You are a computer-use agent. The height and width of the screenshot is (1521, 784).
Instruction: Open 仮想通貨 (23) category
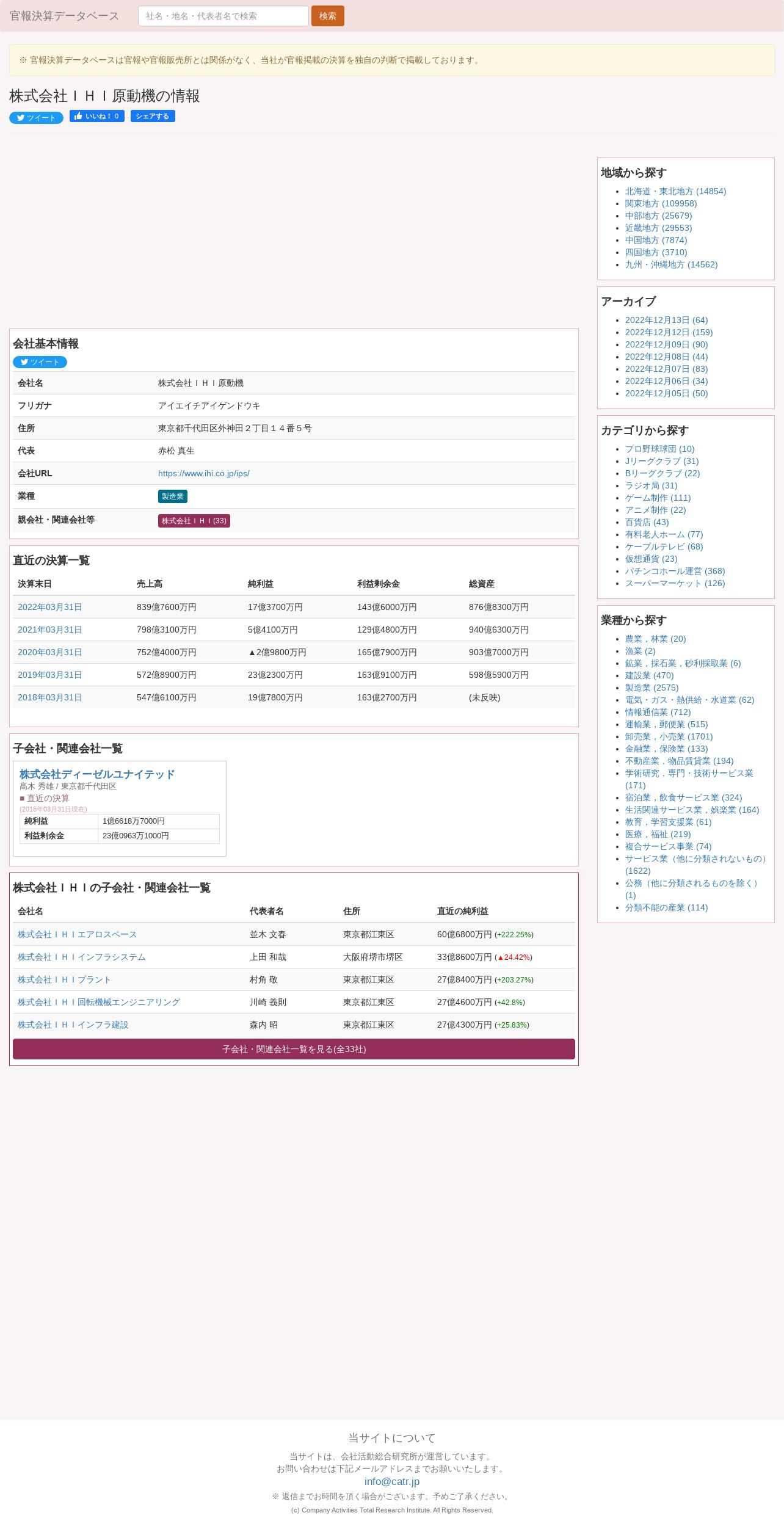point(651,559)
